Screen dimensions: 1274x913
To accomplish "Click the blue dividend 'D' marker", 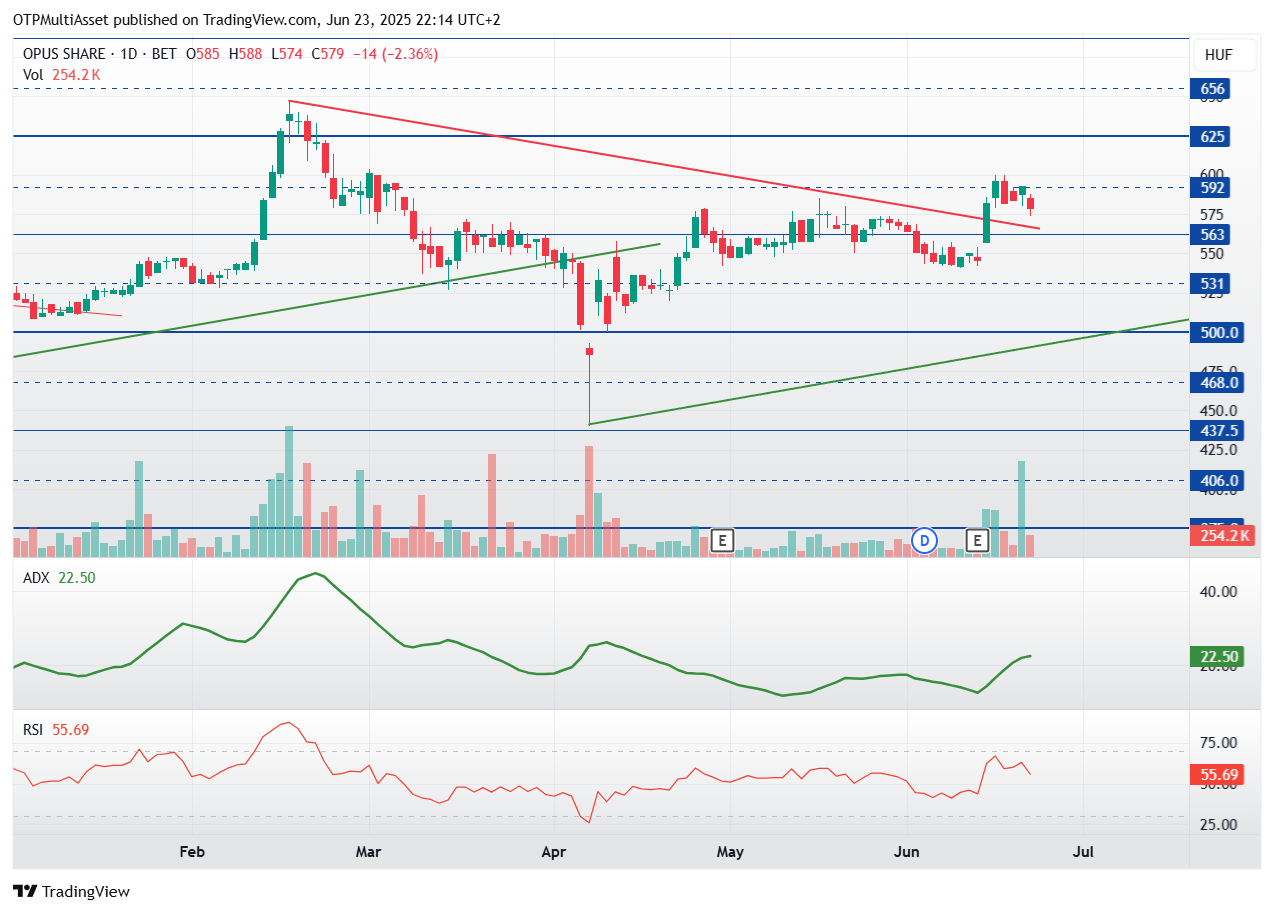I will tap(925, 541).
